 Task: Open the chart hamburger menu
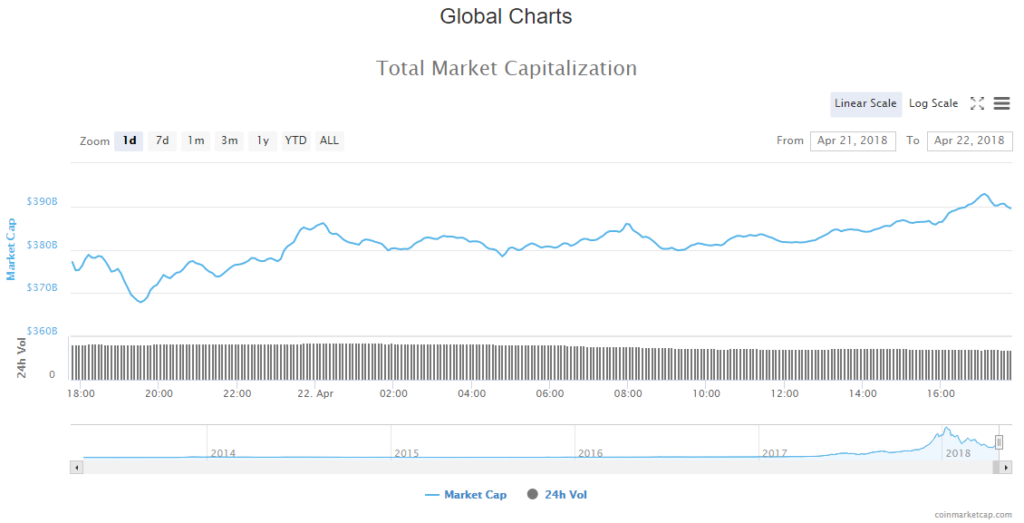click(1001, 103)
